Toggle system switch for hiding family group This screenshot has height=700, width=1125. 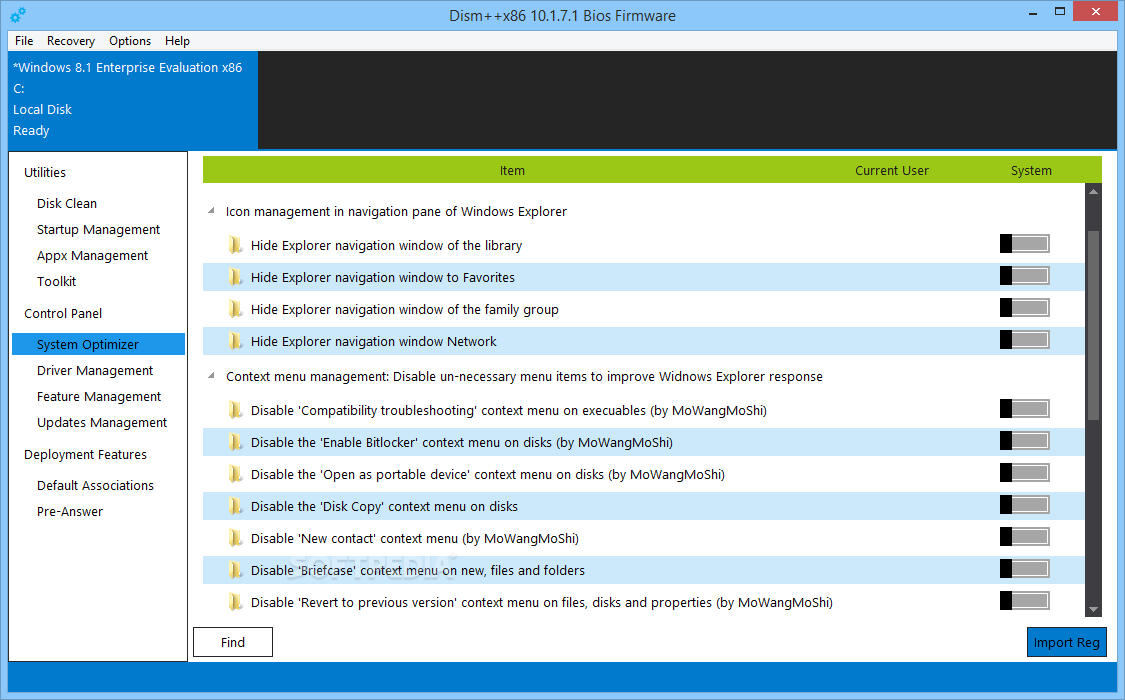(x=1025, y=308)
